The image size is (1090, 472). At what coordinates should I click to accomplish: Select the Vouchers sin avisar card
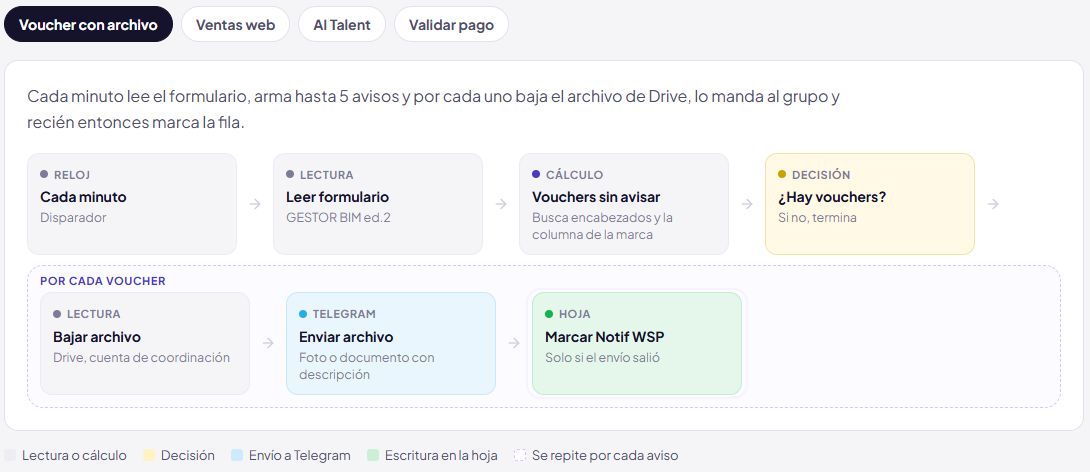coord(624,204)
